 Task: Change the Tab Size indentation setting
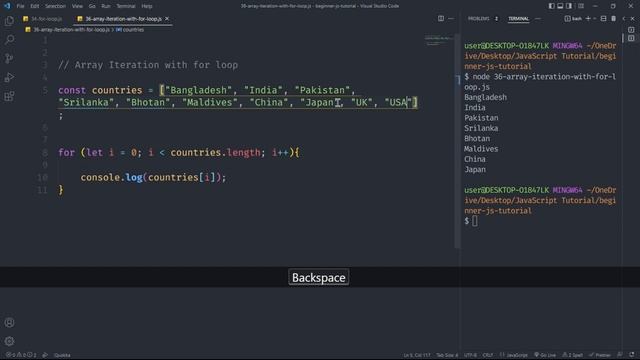point(447,355)
